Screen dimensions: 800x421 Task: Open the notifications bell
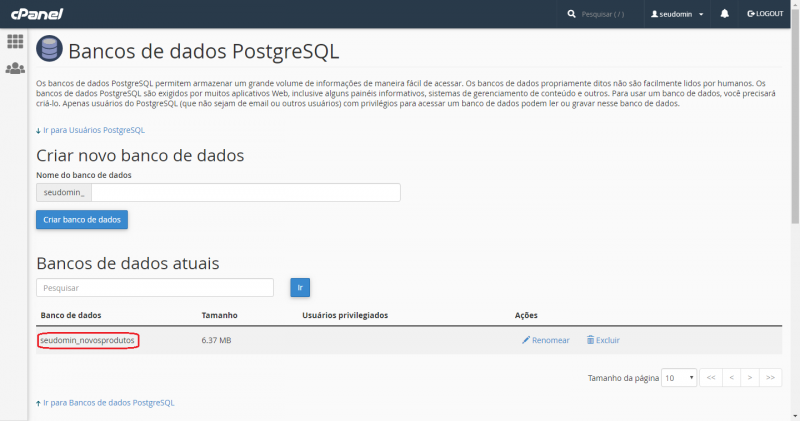pos(724,14)
